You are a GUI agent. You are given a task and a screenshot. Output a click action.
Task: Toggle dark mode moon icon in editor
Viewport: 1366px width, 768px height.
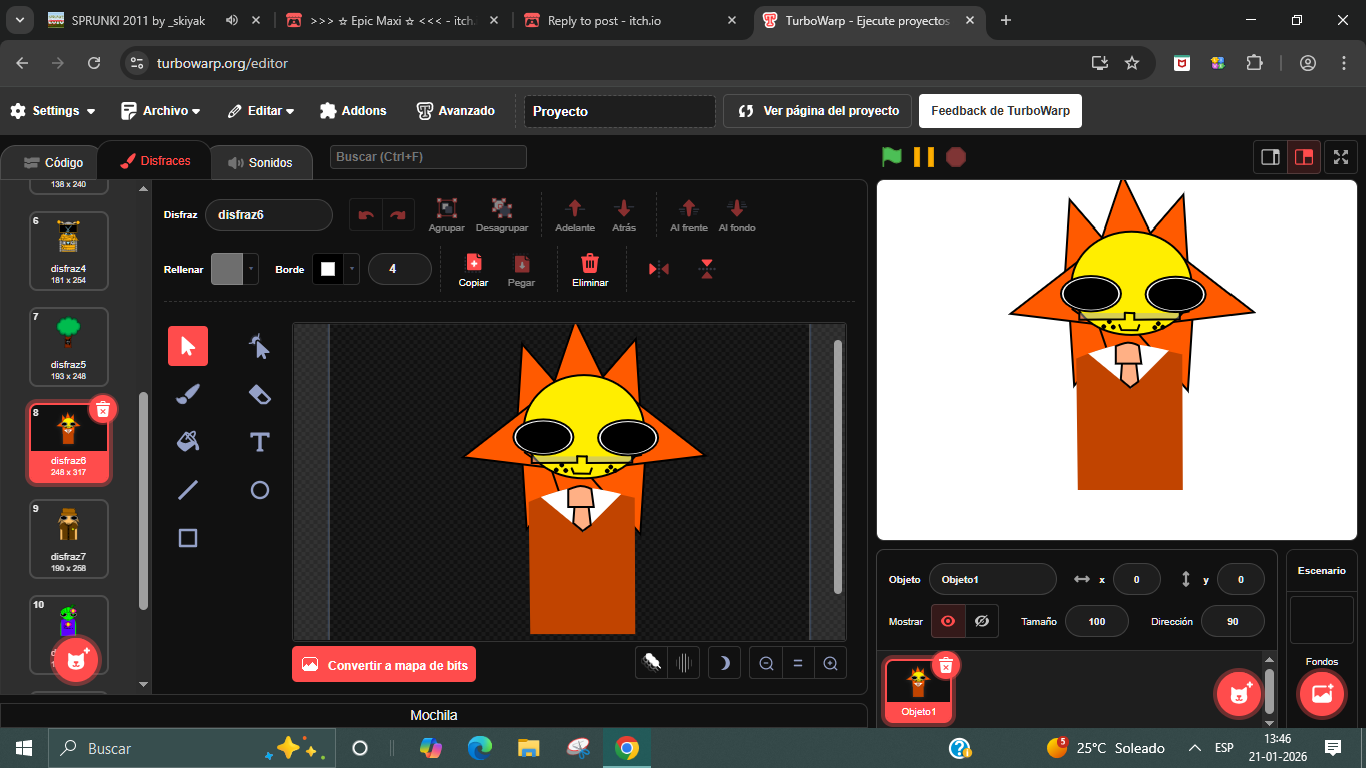click(x=725, y=663)
